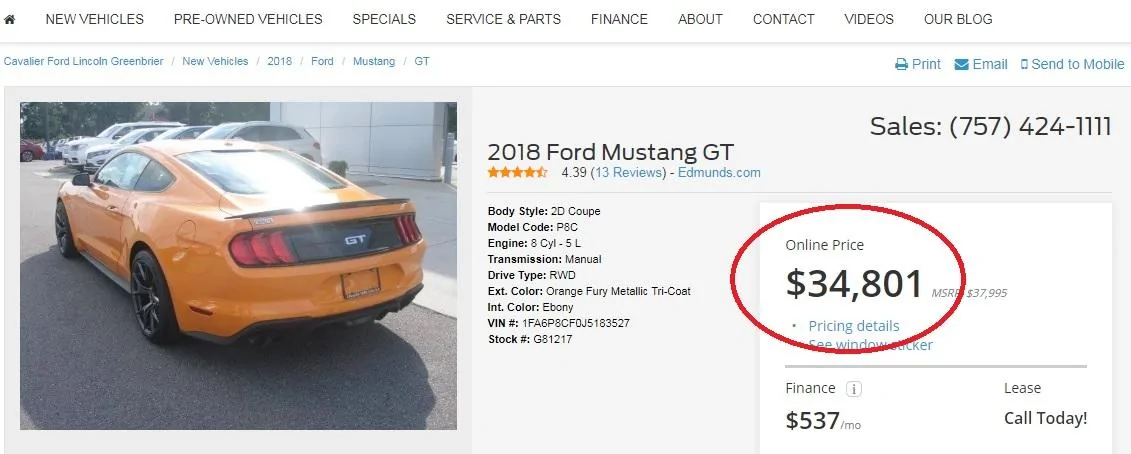Open the New Vehicles menu
1131x454 pixels.
click(94, 19)
